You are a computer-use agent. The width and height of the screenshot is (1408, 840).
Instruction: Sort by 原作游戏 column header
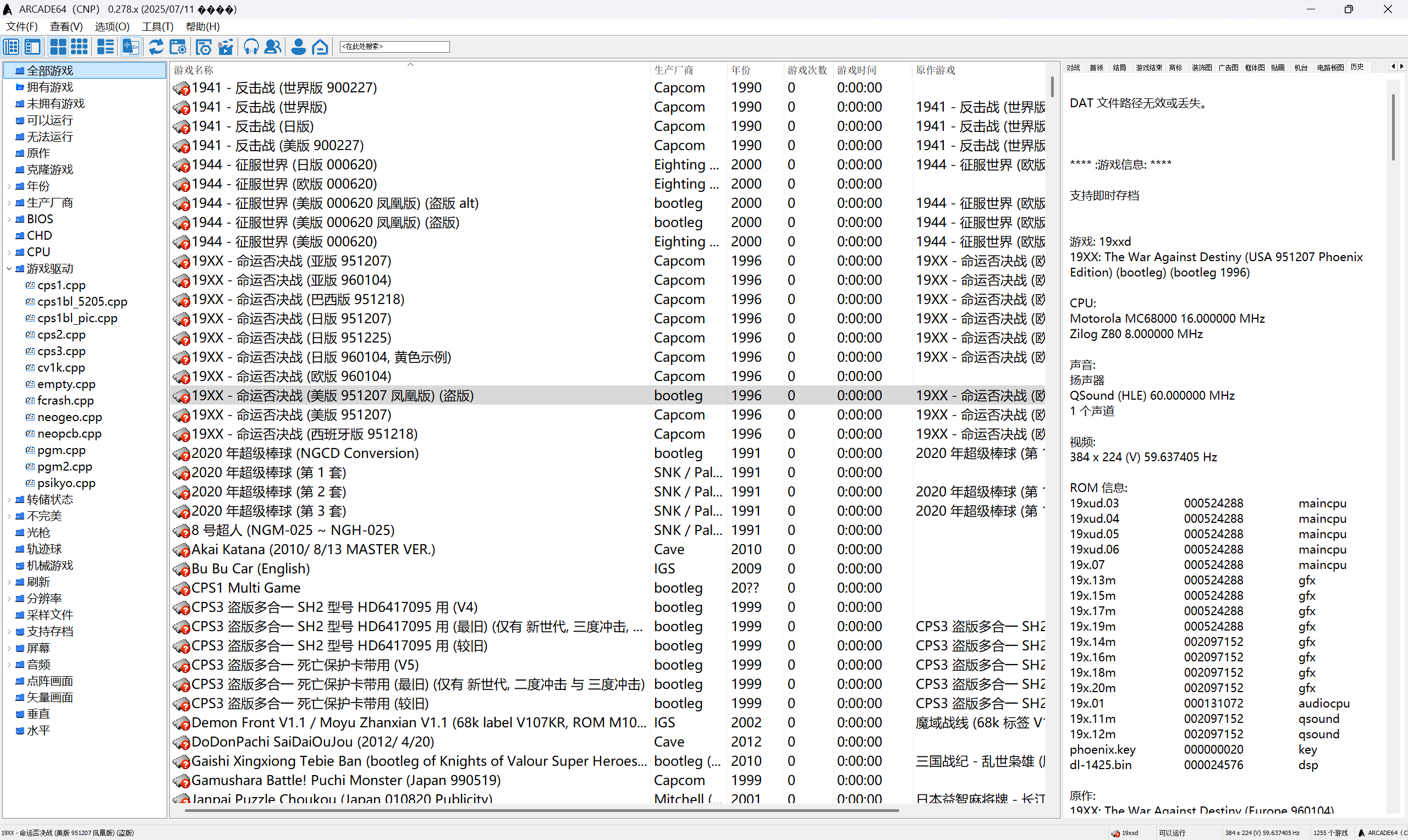(x=979, y=70)
